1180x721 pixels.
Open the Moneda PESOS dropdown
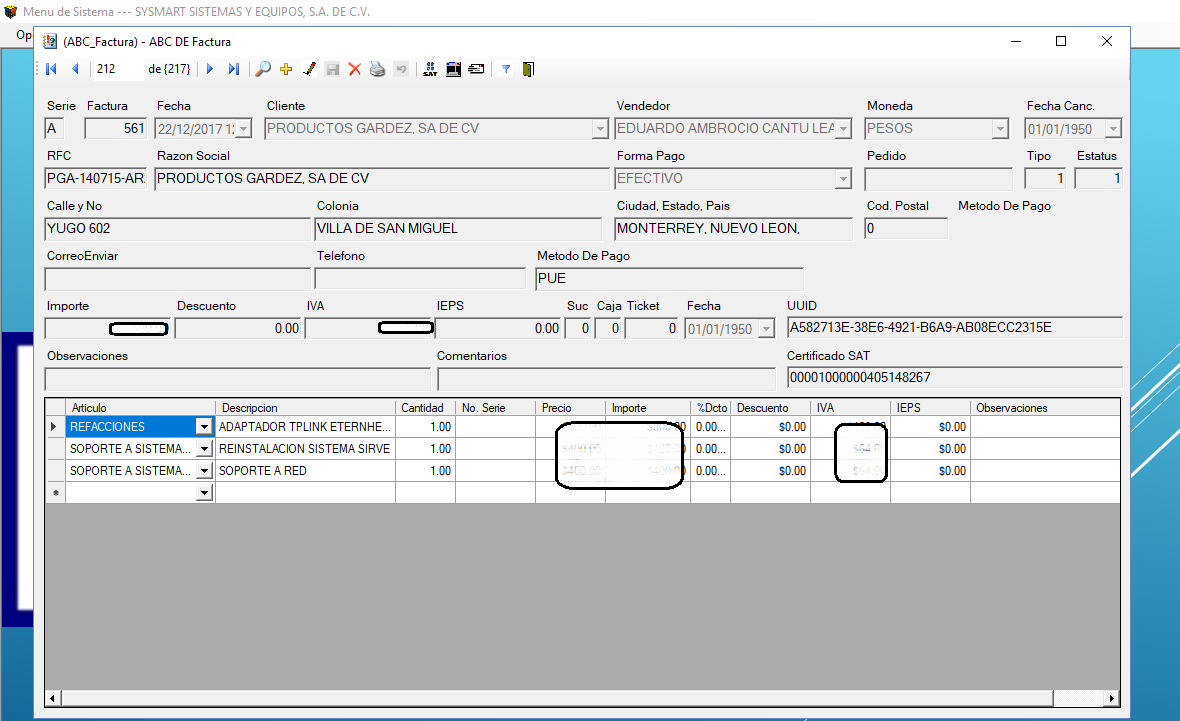pos(999,129)
